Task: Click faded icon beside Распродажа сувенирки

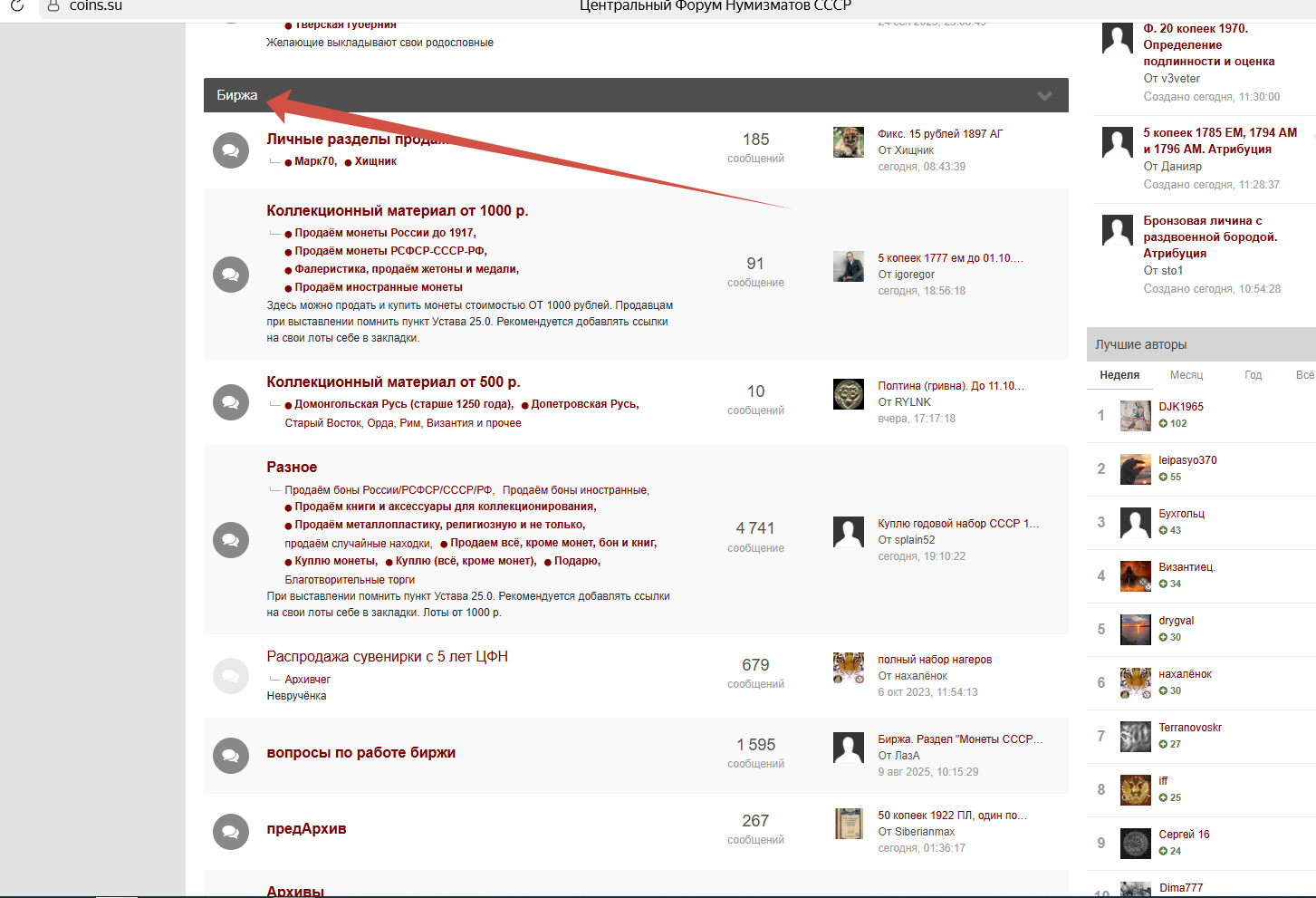Action: (231, 676)
